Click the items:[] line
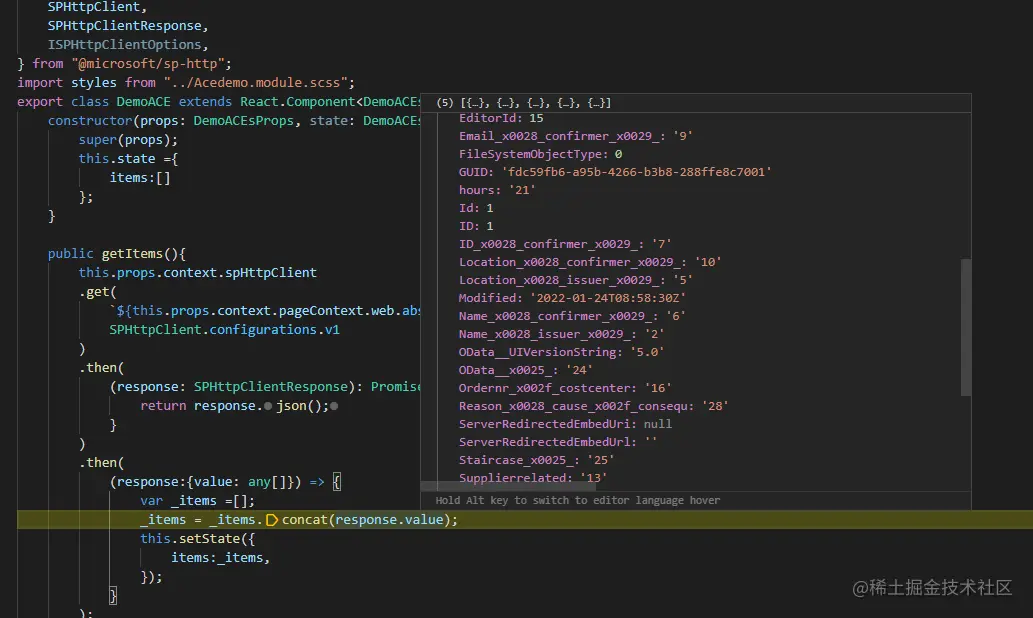Viewport: 1033px width, 618px height. tap(140, 178)
